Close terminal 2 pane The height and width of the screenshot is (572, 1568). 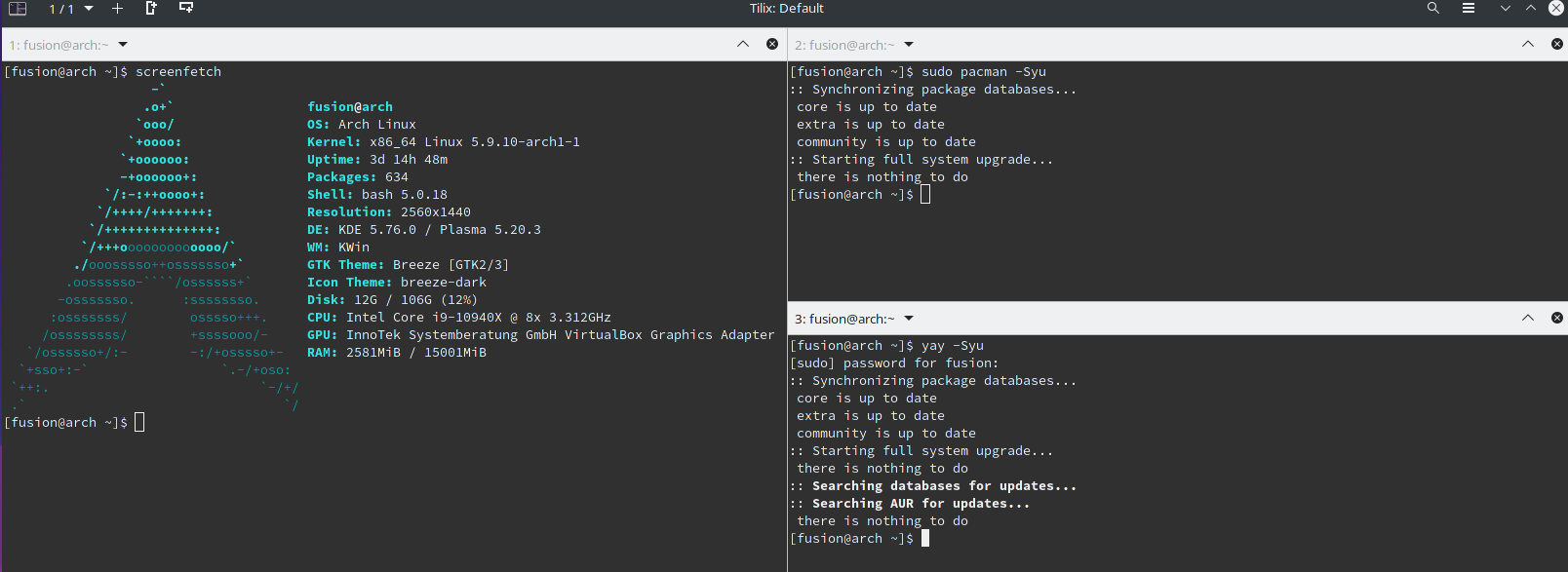[1557, 44]
